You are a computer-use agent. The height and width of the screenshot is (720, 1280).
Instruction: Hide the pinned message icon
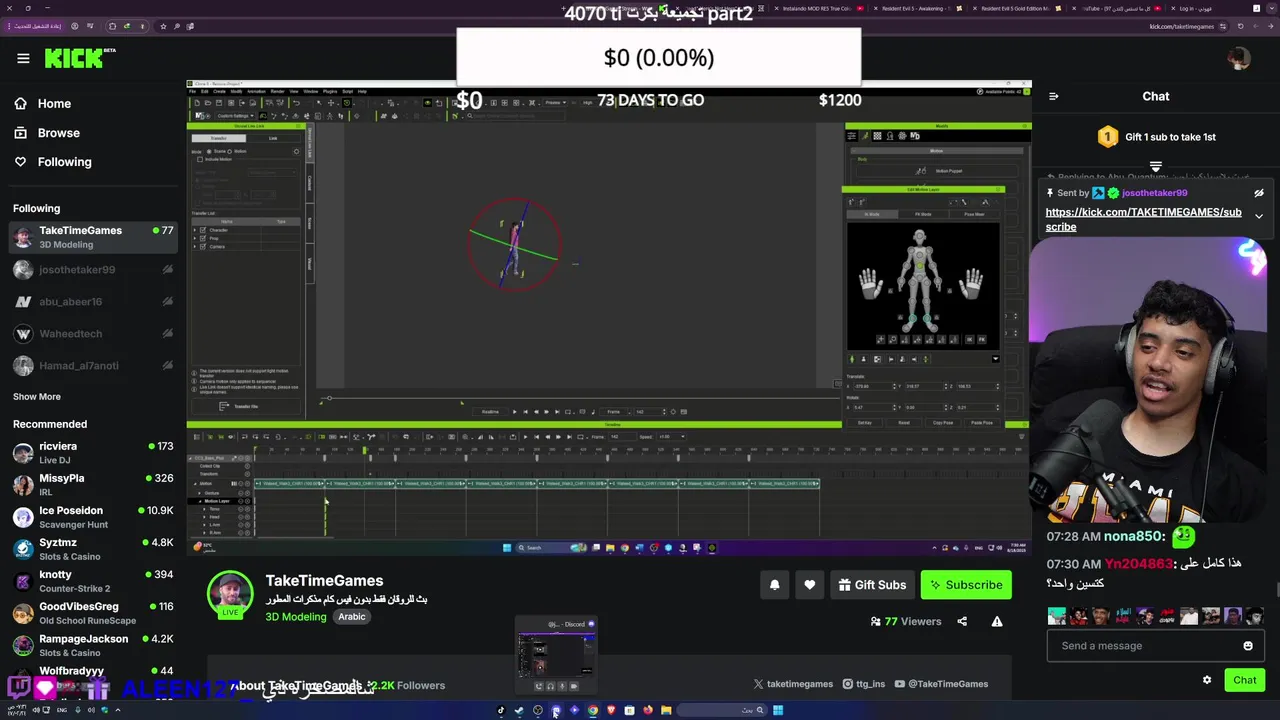click(x=1259, y=193)
